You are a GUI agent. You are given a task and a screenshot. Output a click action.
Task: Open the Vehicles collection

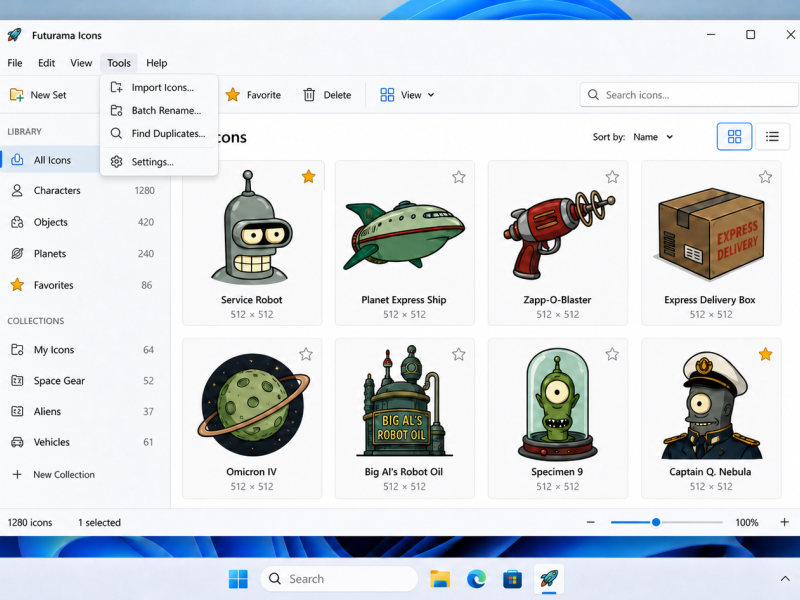83,442
